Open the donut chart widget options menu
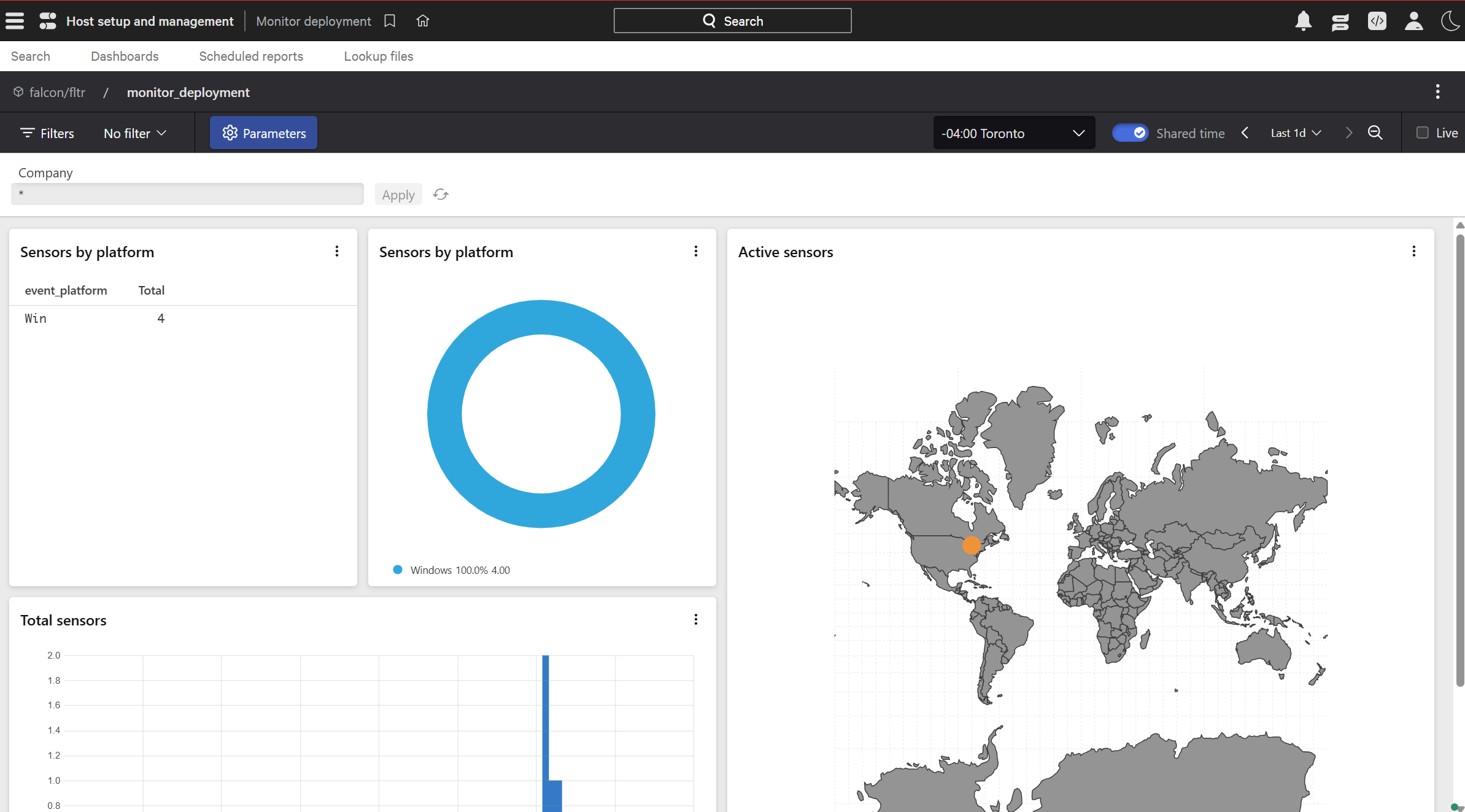The height and width of the screenshot is (812, 1465). click(x=696, y=251)
